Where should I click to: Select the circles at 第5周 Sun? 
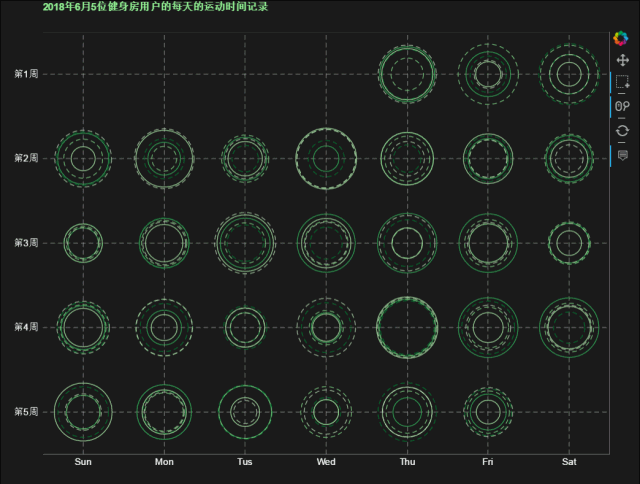[x=83, y=412]
